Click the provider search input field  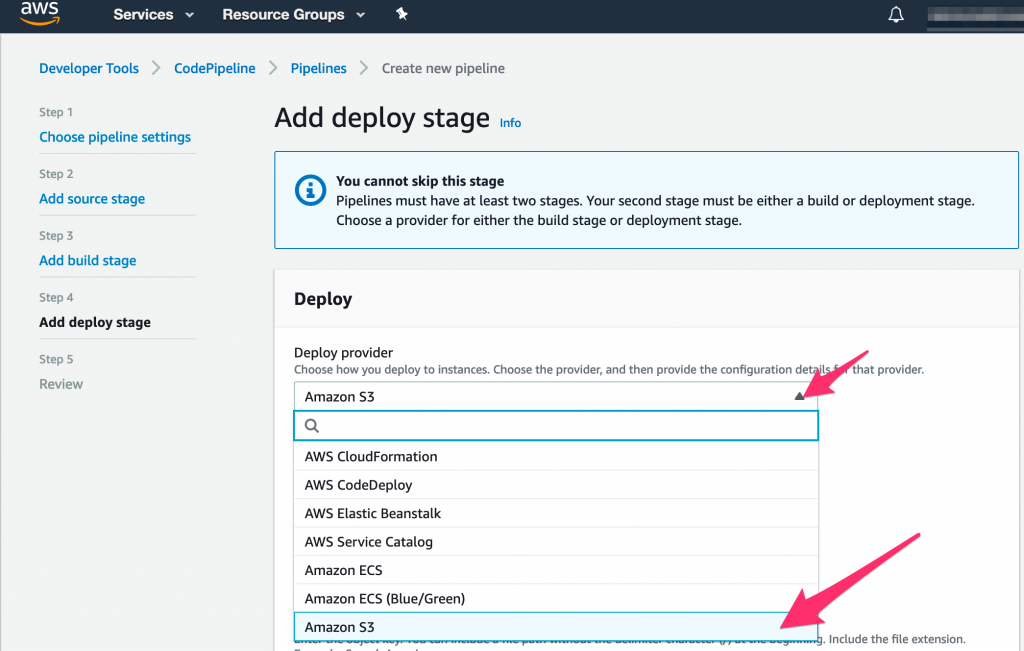[556, 425]
